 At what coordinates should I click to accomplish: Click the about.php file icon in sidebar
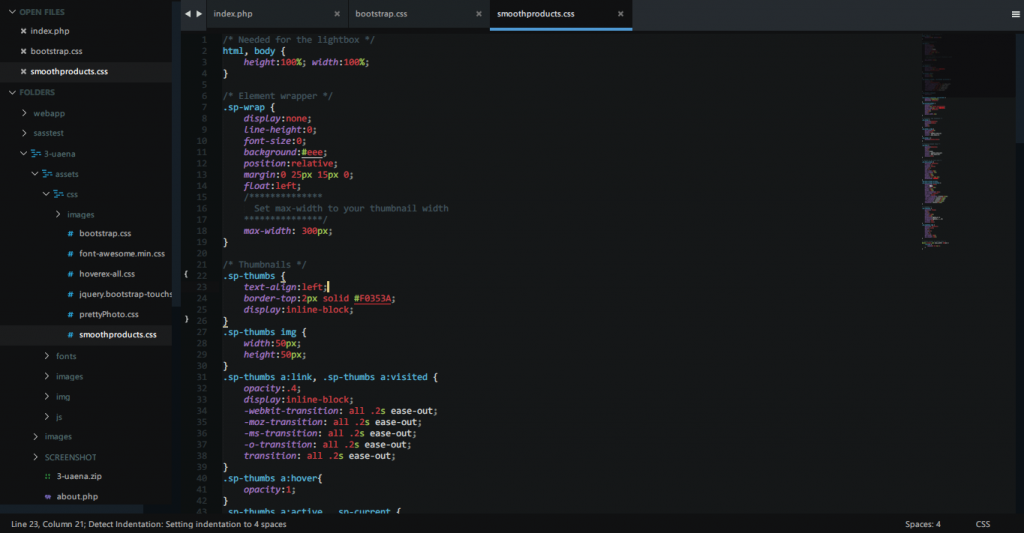pyautogui.click(x=47, y=496)
